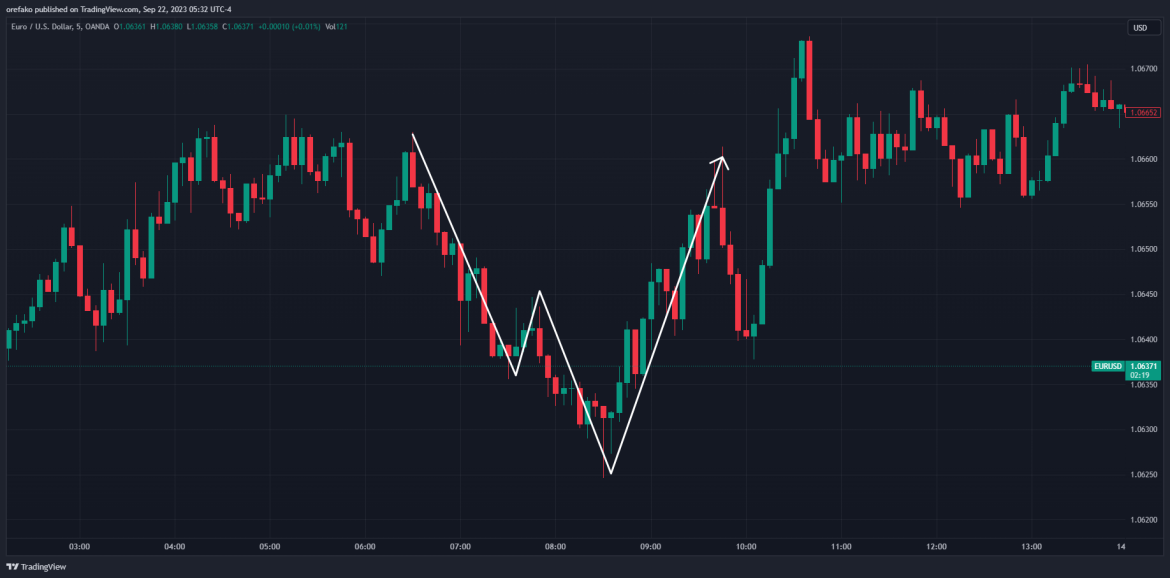1170x578 pixels.
Task: Click the open price value 1.06361
Action: [x=133, y=27]
